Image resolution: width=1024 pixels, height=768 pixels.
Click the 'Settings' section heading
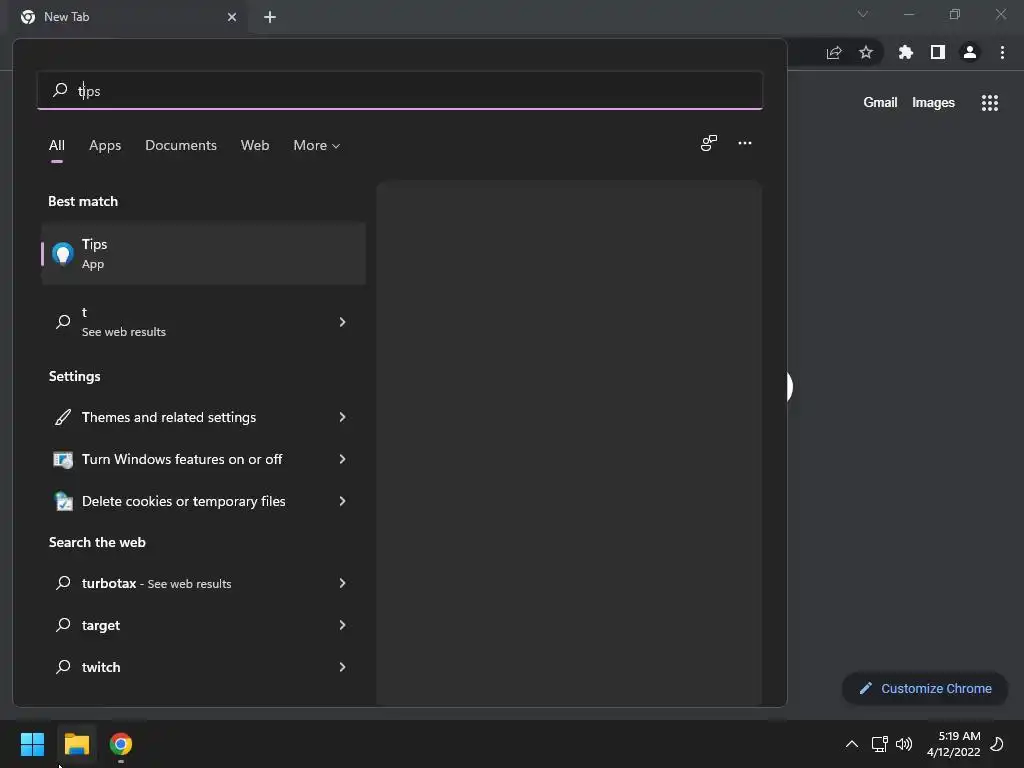pos(74,376)
